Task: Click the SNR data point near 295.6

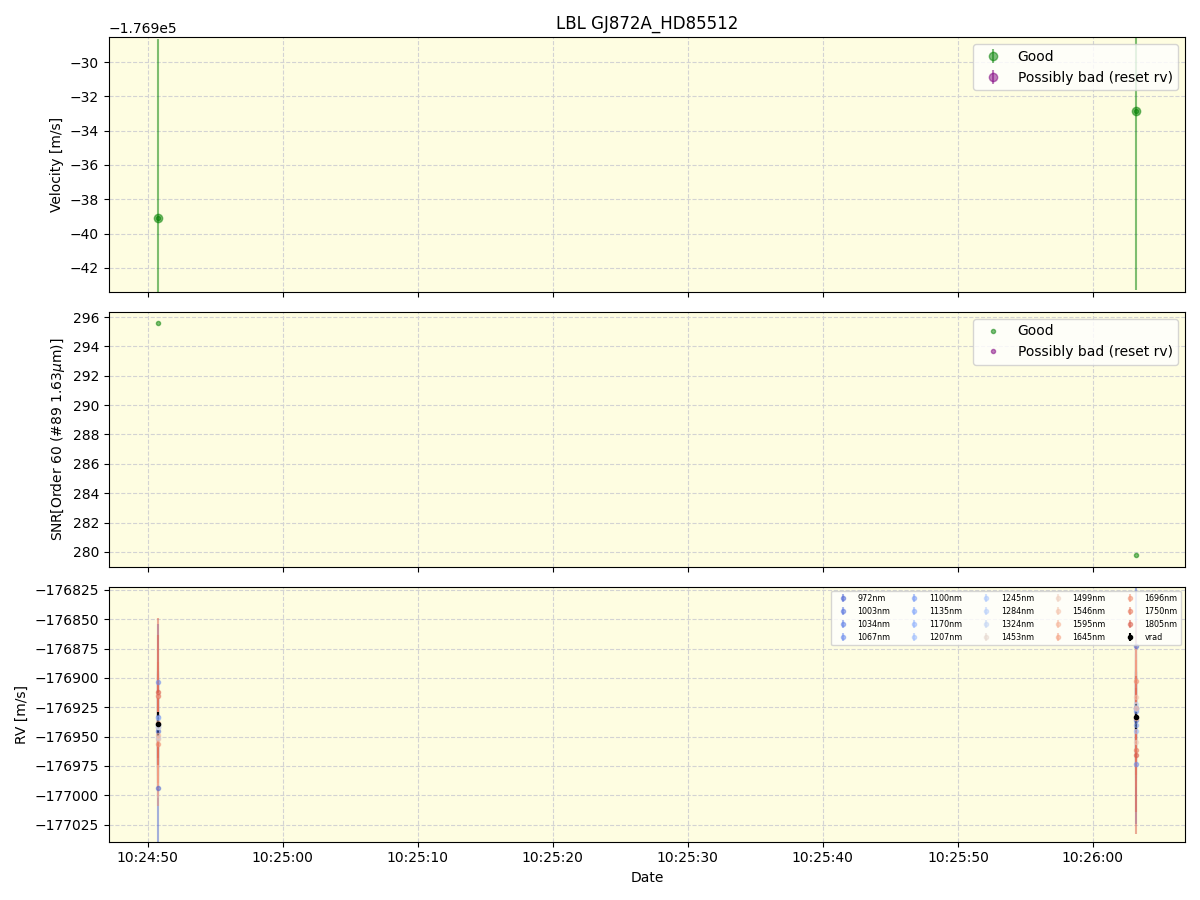Action: pos(158,323)
